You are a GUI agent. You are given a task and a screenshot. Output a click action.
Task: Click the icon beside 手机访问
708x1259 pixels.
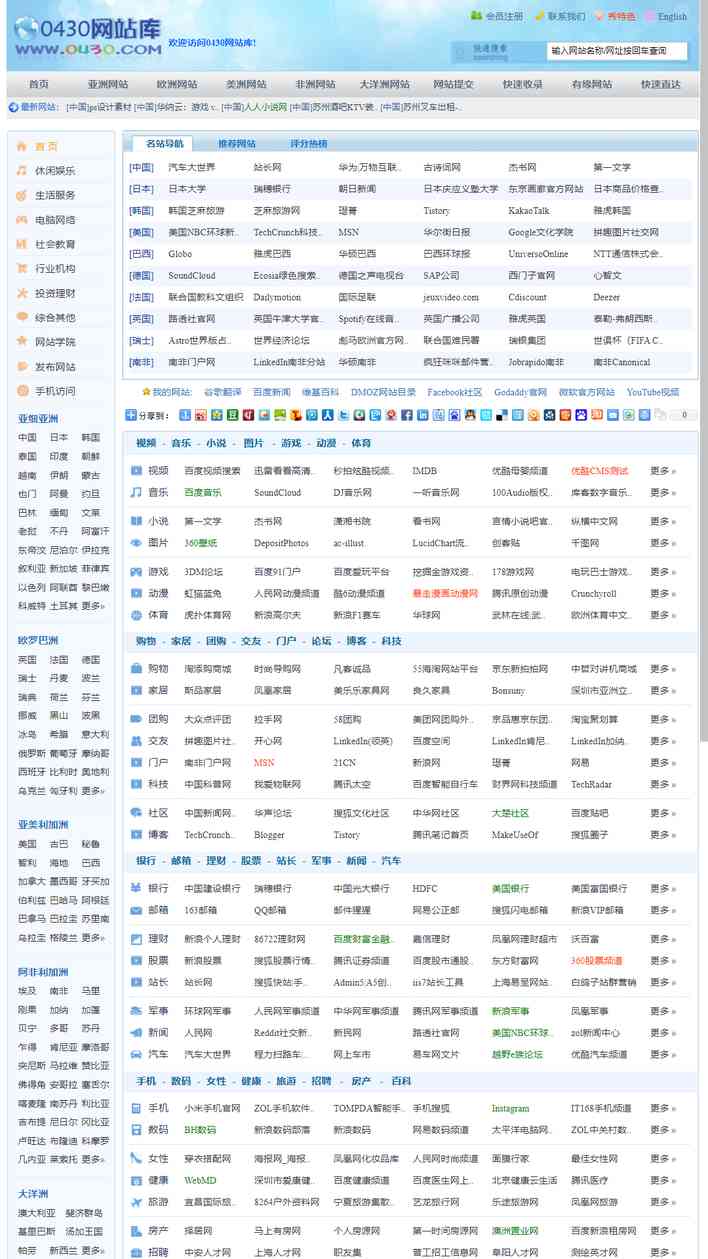coord(21,391)
